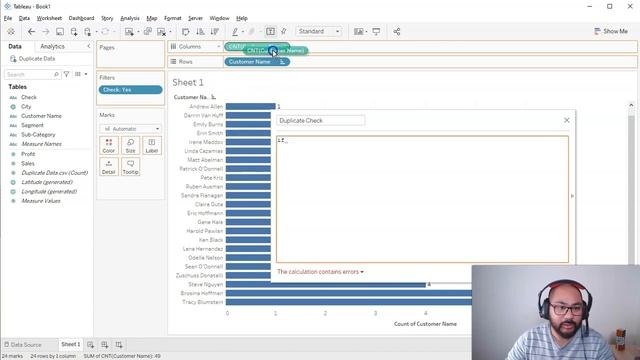
Task: Click the New story tab icon
Action: (119, 345)
